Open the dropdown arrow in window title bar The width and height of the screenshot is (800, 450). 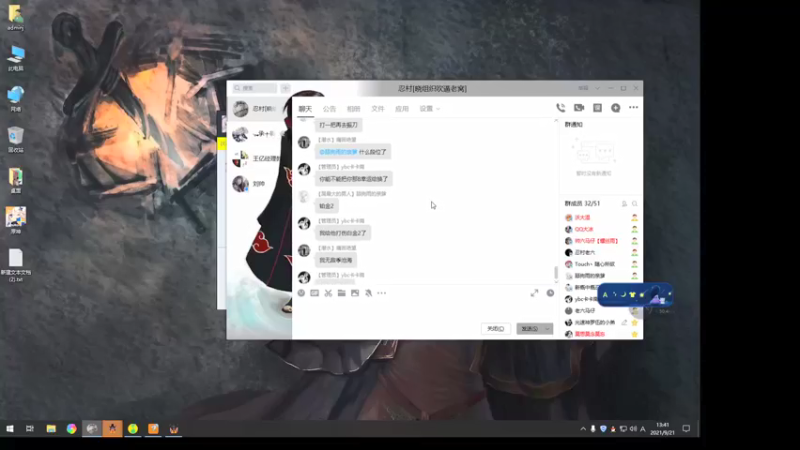point(597,88)
